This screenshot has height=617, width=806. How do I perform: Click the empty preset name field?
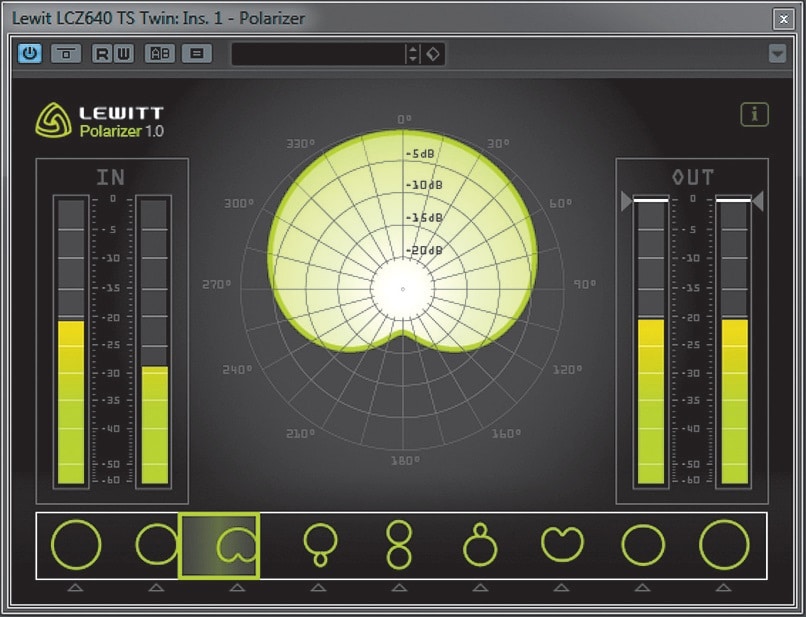[x=319, y=54]
